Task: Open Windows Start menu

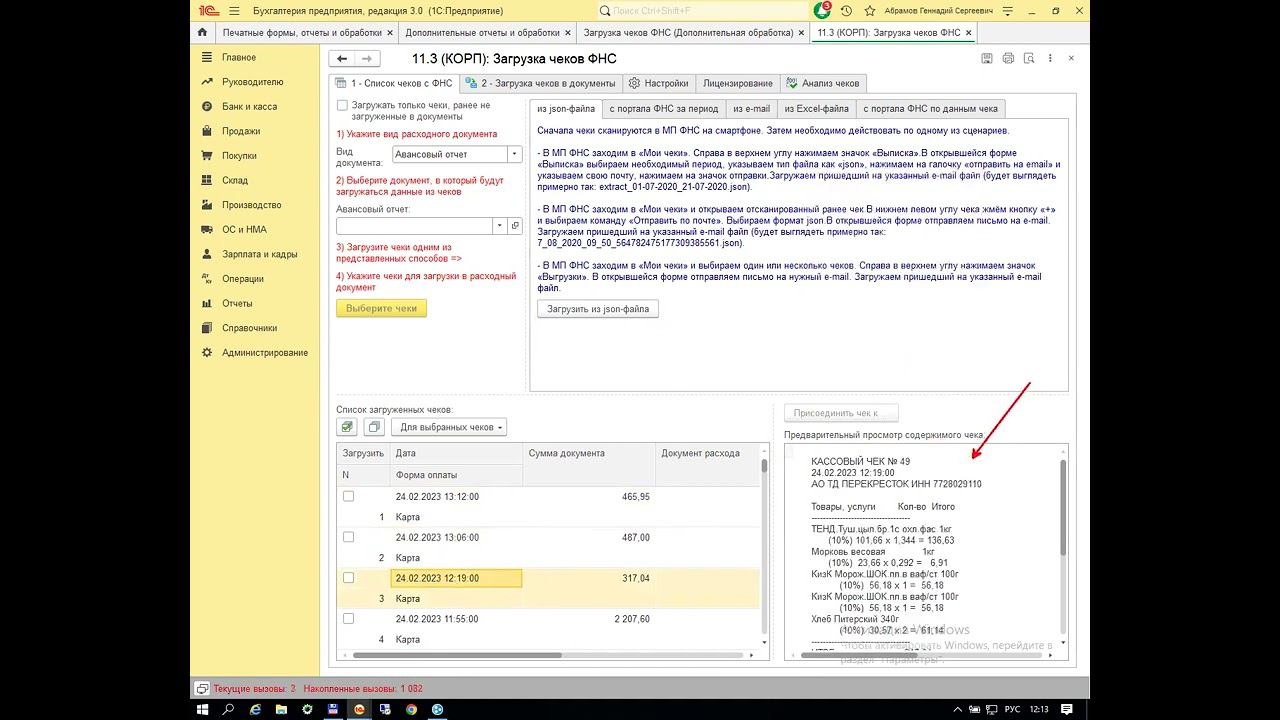Action: tap(203, 709)
